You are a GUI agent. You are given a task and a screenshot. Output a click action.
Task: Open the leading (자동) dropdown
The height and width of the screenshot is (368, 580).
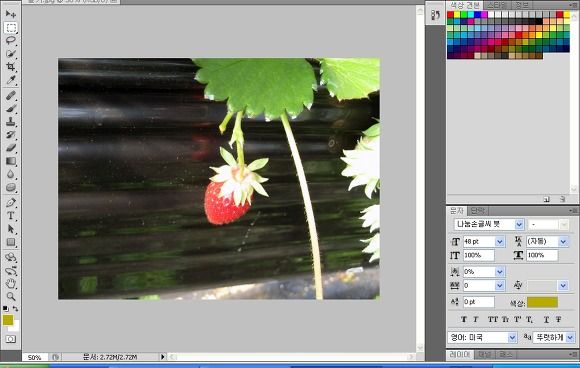click(x=563, y=242)
